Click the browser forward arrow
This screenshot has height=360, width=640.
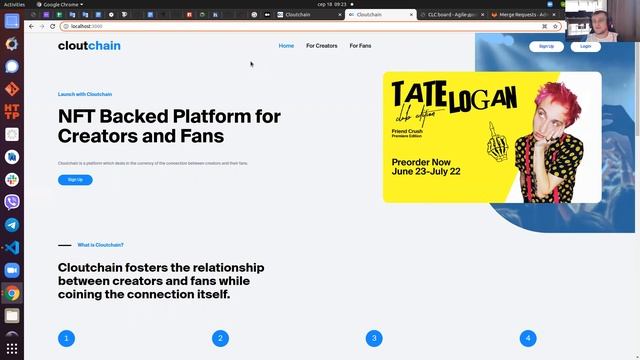click(x=42, y=26)
